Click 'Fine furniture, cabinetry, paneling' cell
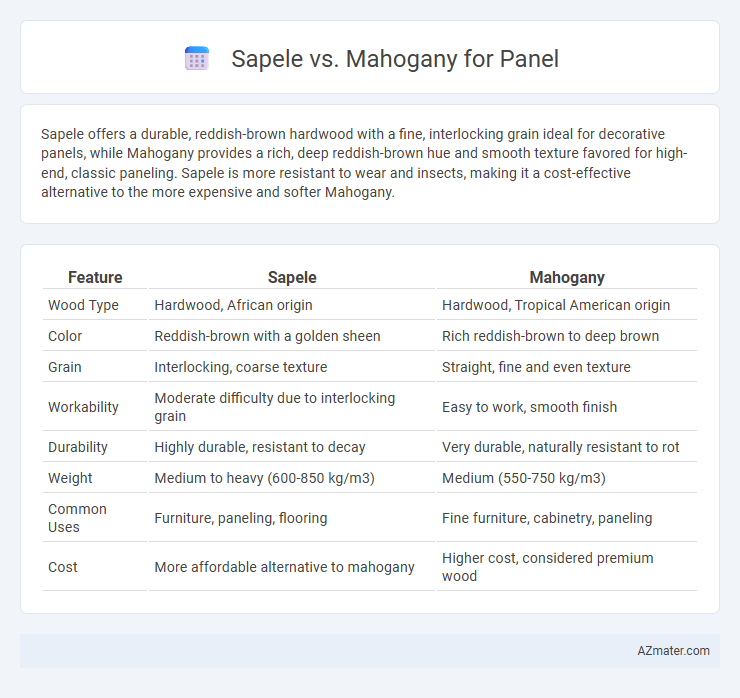Viewport: 740px width, 698px height. click(547, 518)
